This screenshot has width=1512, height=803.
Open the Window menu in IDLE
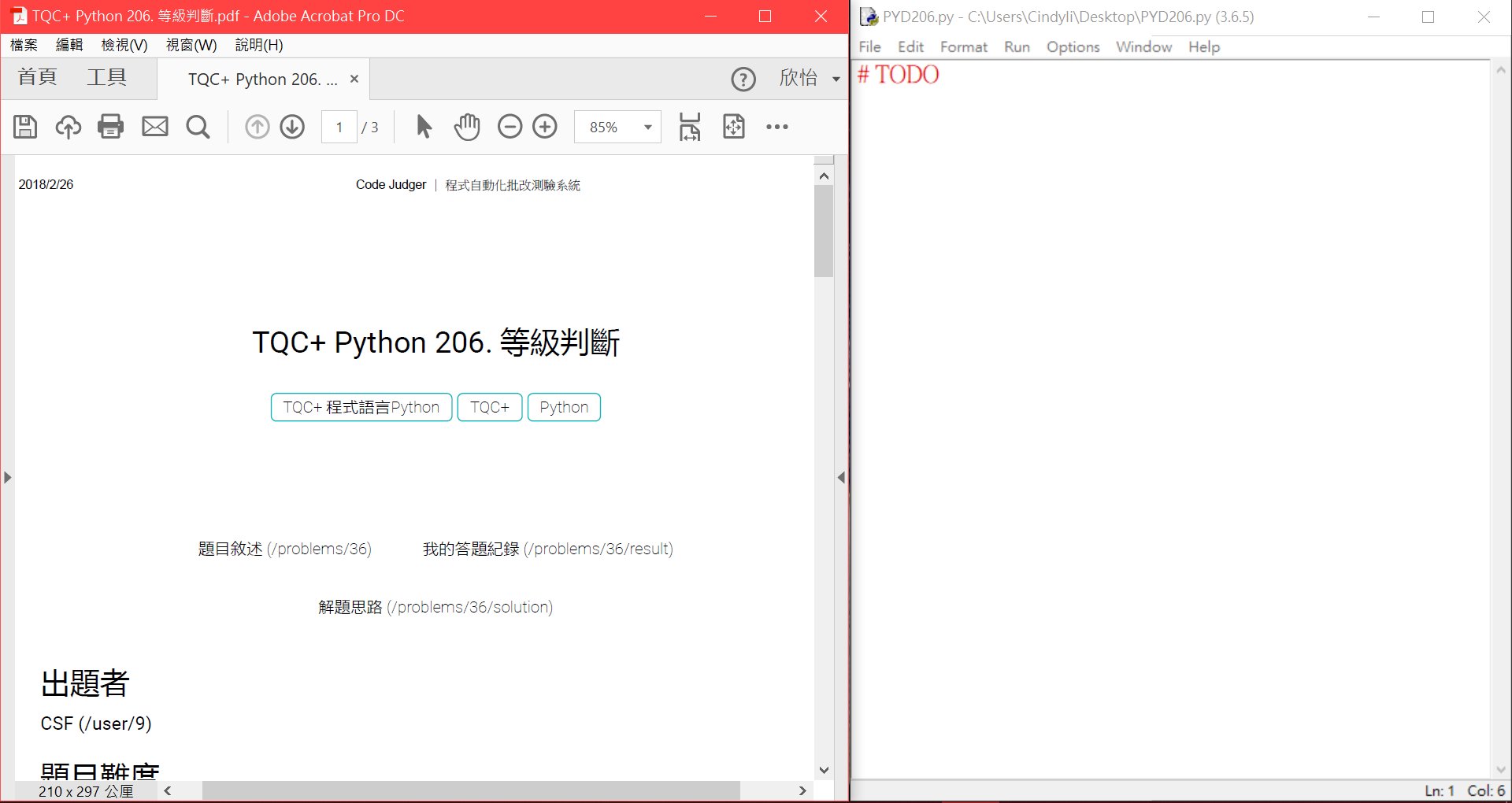[1143, 46]
